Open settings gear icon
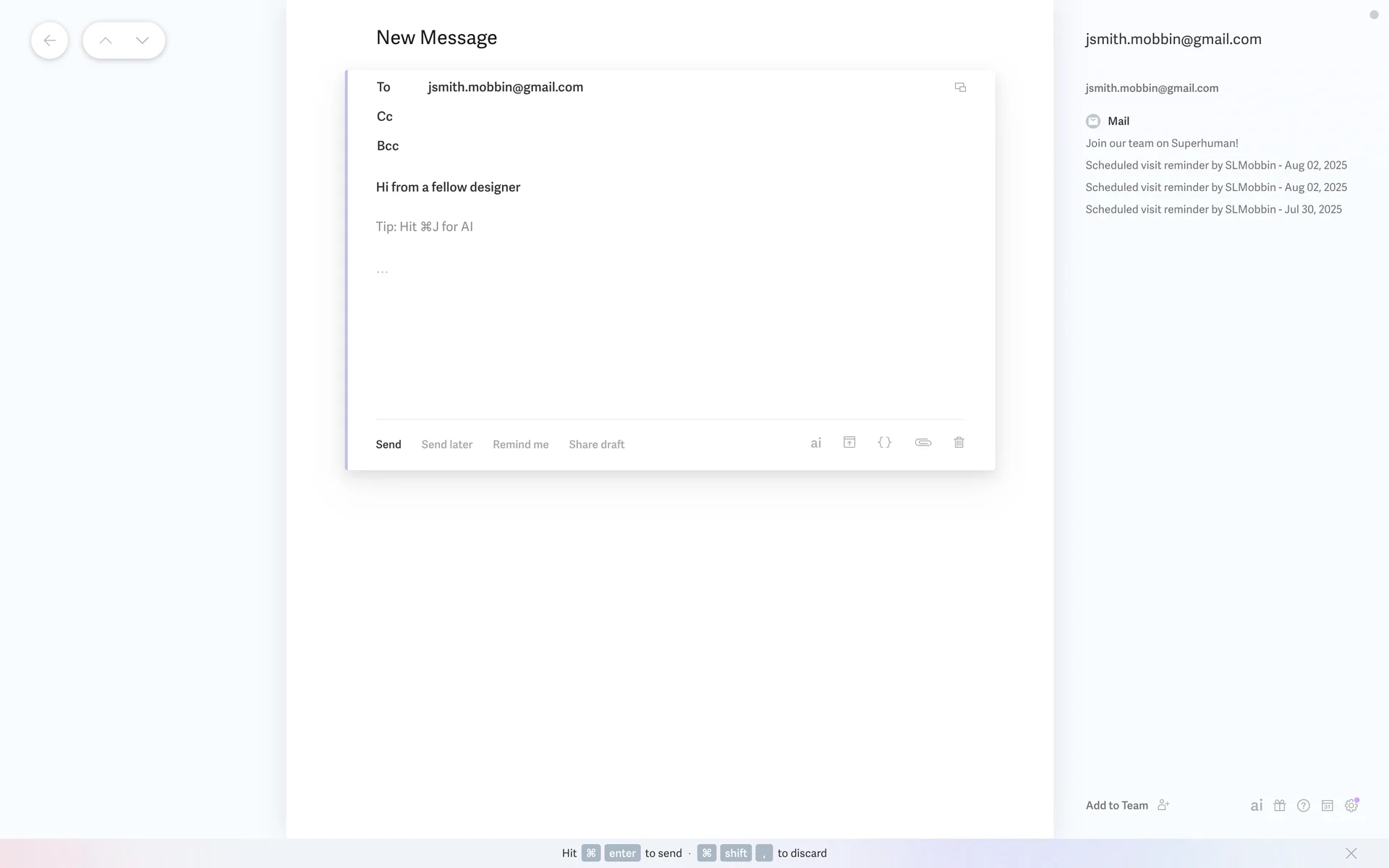Image resolution: width=1389 pixels, height=868 pixels. coord(1351,806)
